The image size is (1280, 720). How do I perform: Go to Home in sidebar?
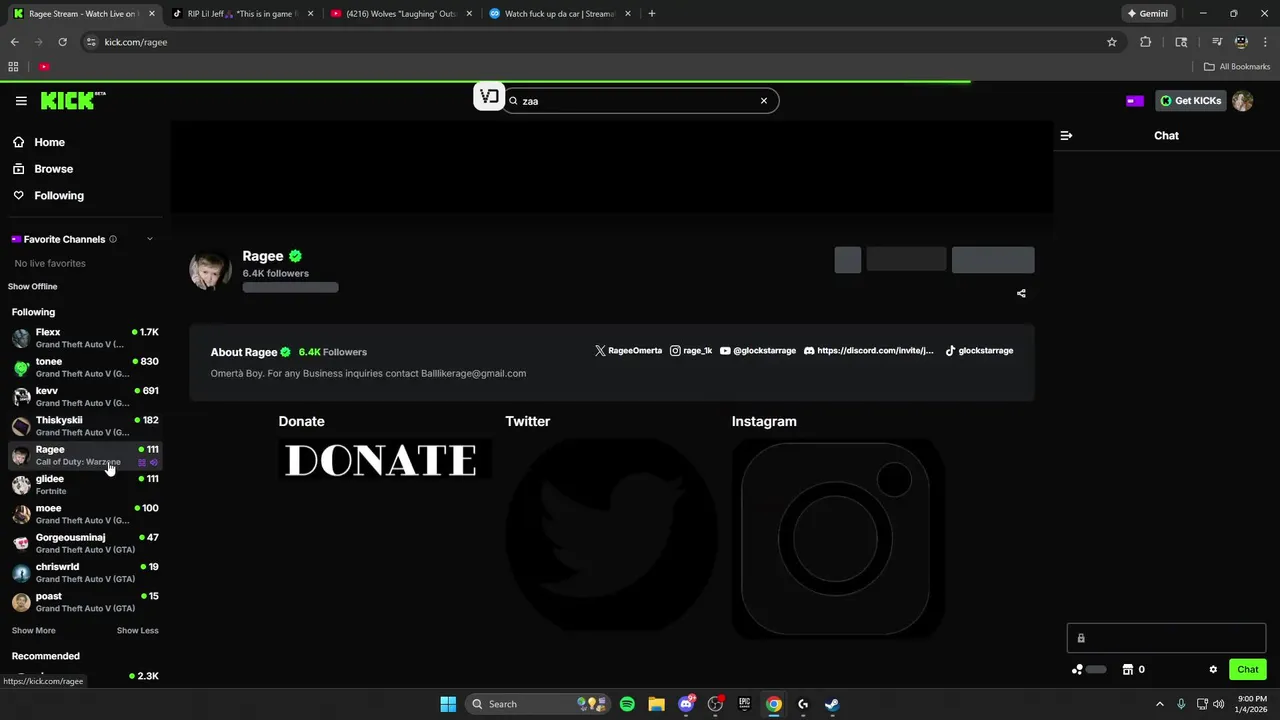(x=39, y=142)
